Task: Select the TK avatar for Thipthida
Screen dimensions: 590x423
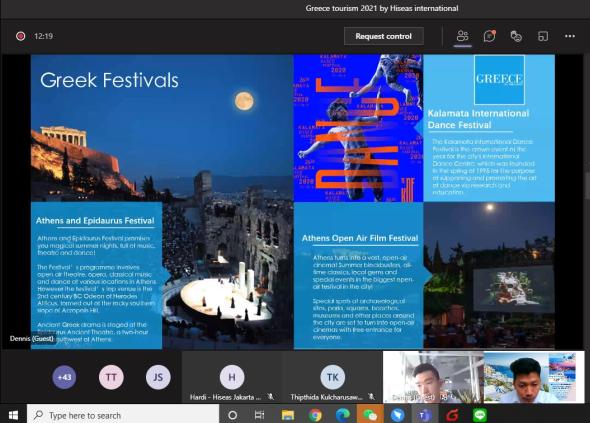Action: (333, 377)
